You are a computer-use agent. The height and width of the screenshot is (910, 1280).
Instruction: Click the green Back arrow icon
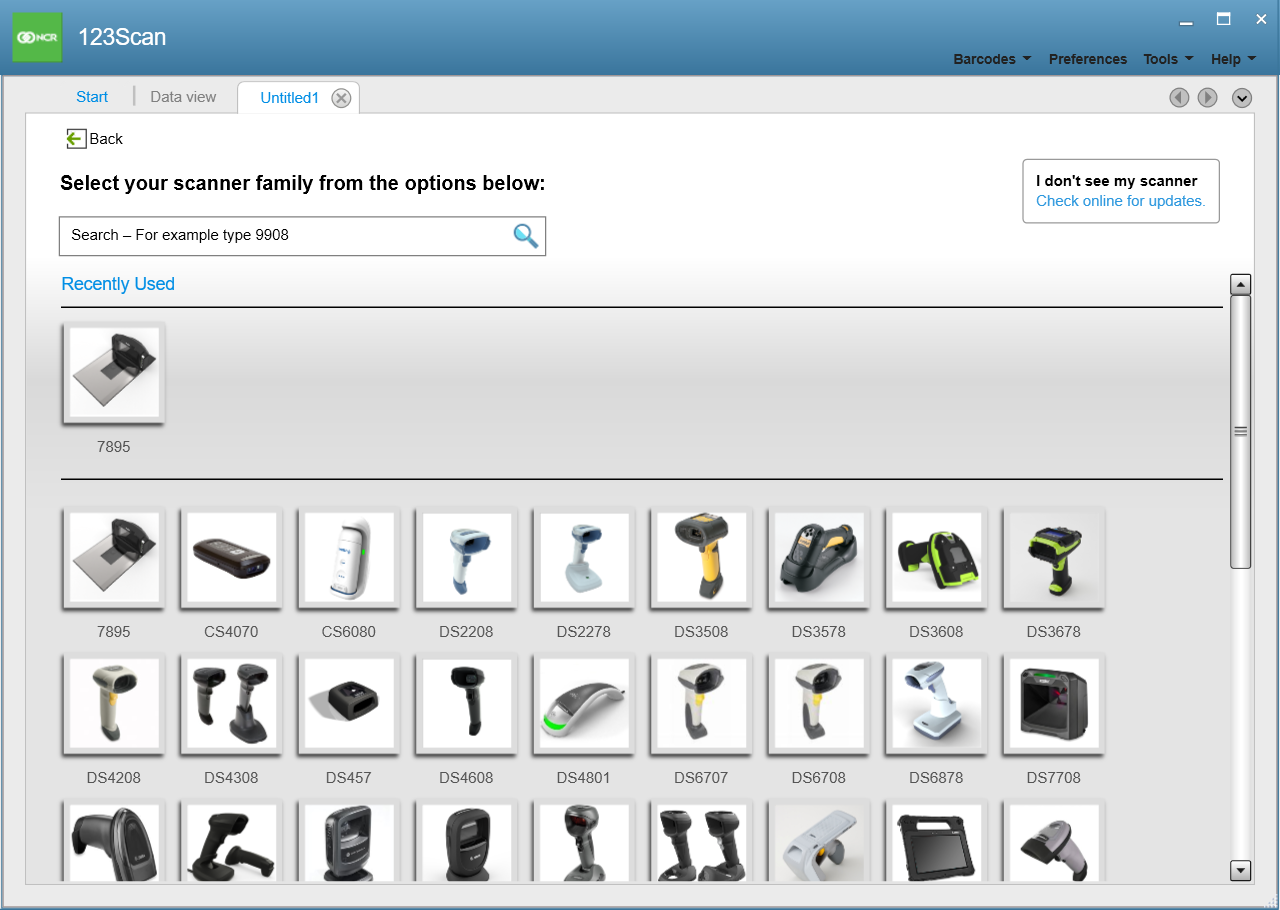coord(76,139)
